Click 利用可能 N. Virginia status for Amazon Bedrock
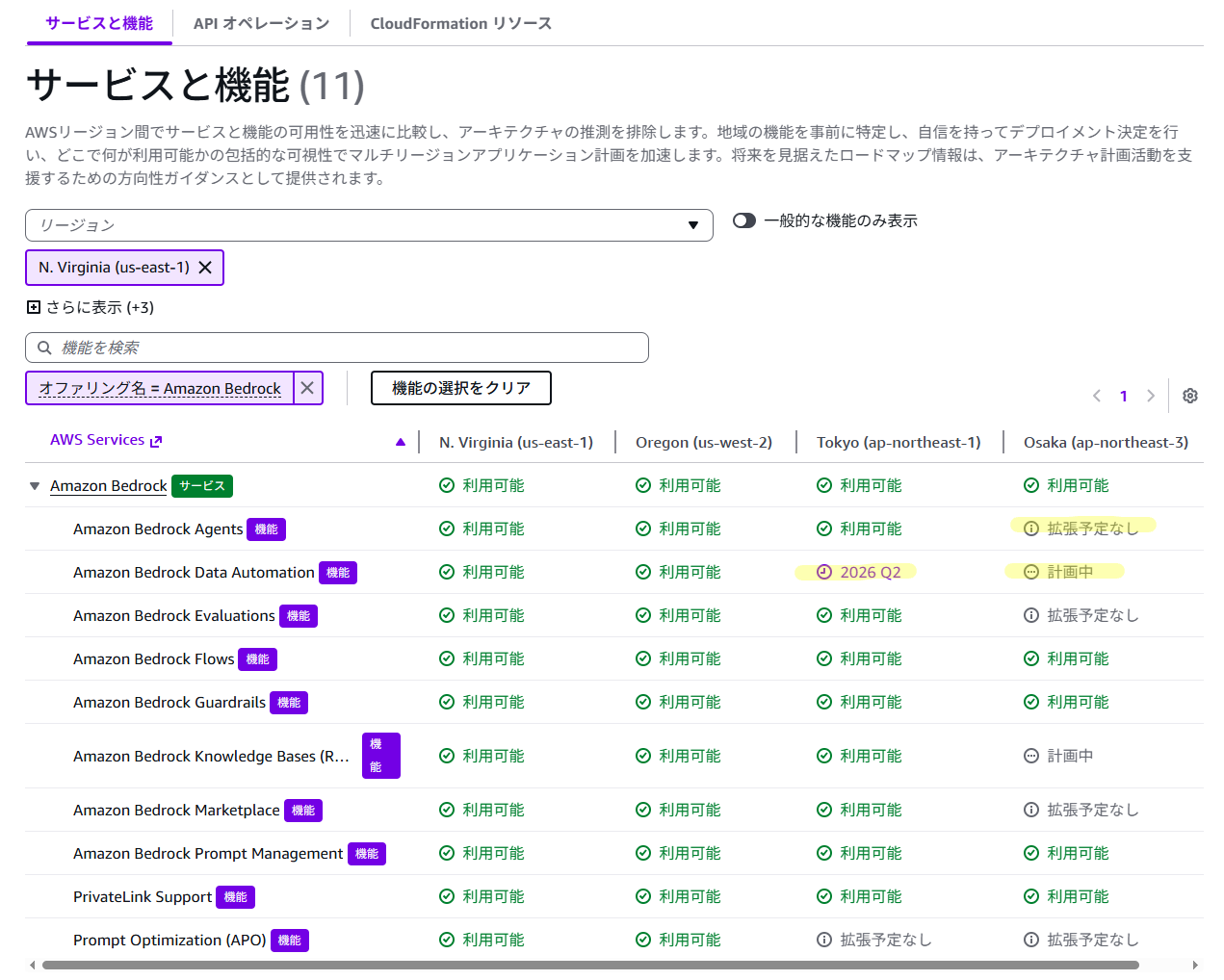 482,486
